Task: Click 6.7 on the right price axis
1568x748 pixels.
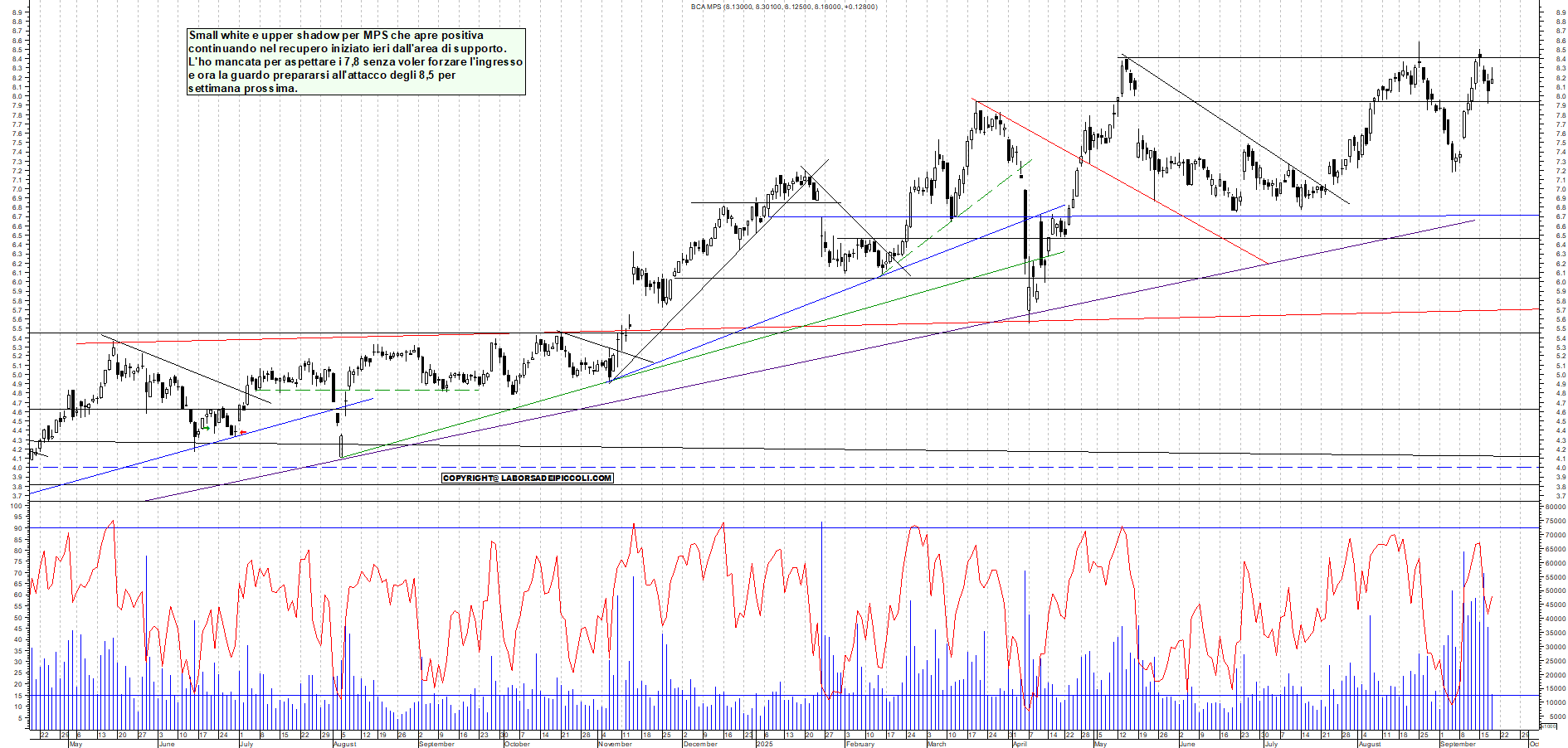Action: 1561,217
